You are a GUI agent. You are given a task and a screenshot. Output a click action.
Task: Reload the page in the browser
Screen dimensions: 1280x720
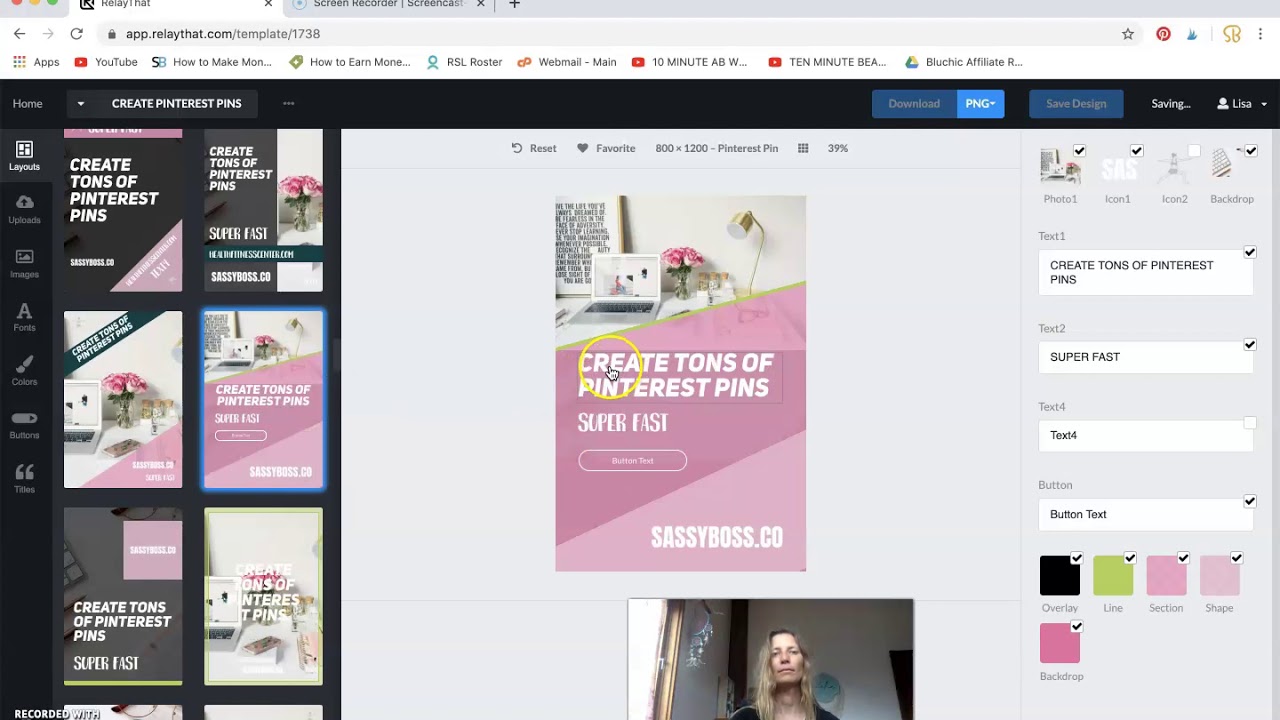(76, 34)
